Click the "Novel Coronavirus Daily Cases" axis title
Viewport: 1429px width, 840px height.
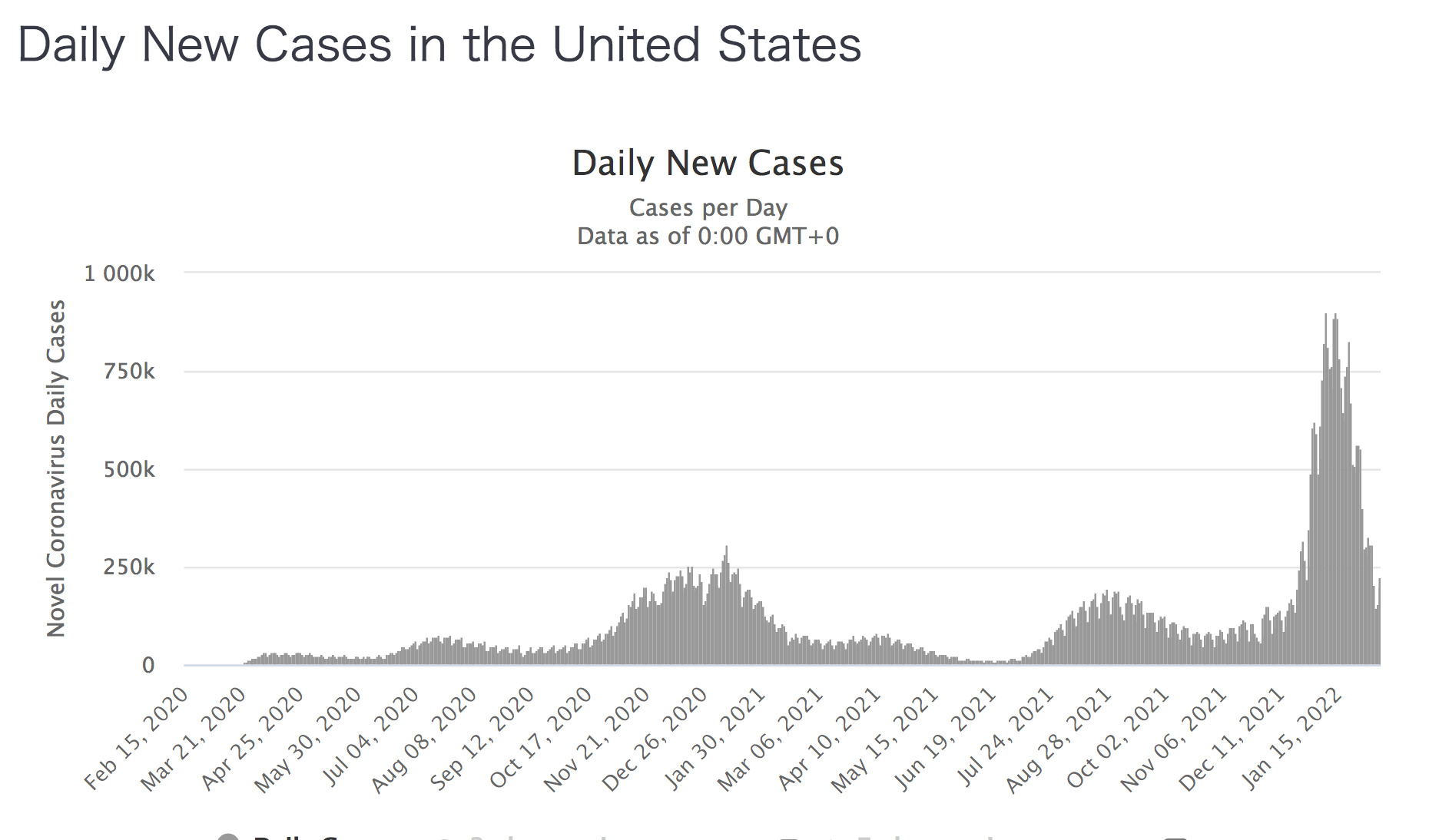click(56, 468)
